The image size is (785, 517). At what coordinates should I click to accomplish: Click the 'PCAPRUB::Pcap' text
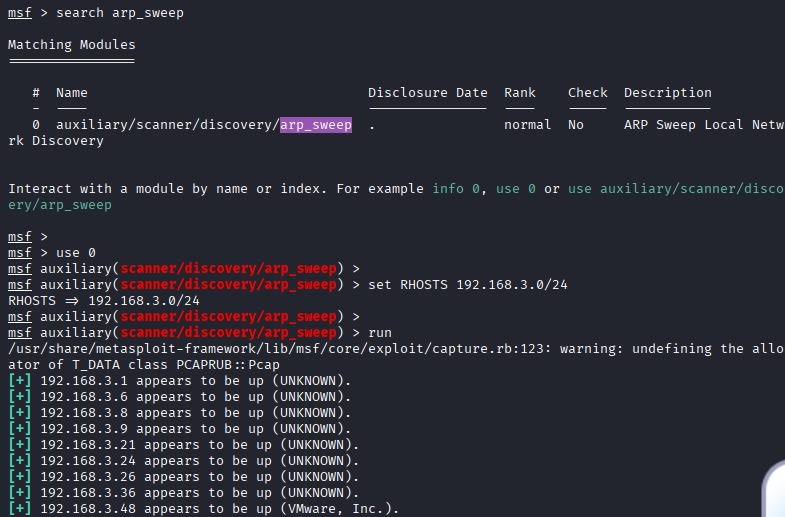(x=228, y=365)
